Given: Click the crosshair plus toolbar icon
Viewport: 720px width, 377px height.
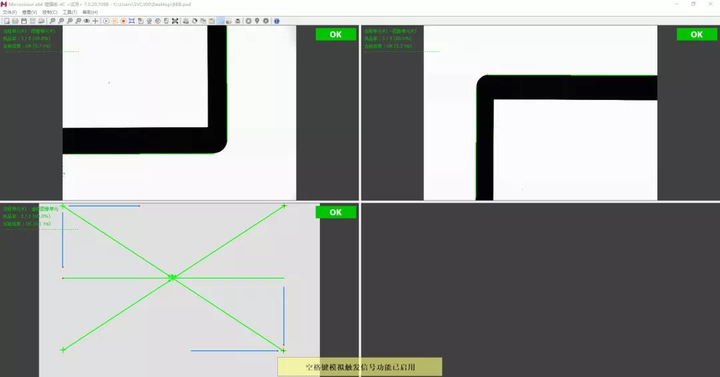Looking at the screenshot, I should coord(96,21).
